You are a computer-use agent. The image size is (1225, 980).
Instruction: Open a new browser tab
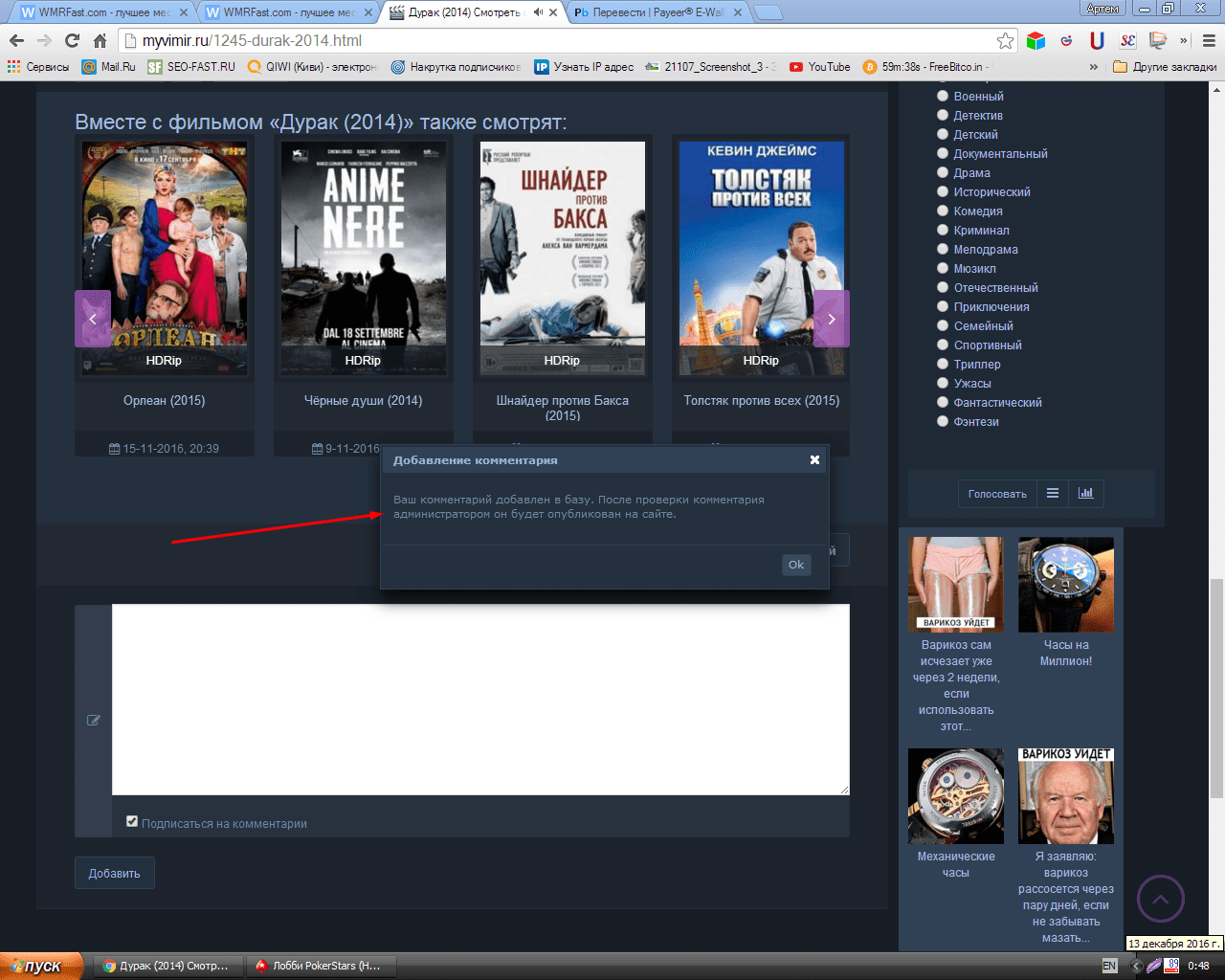tap(768, 12)
